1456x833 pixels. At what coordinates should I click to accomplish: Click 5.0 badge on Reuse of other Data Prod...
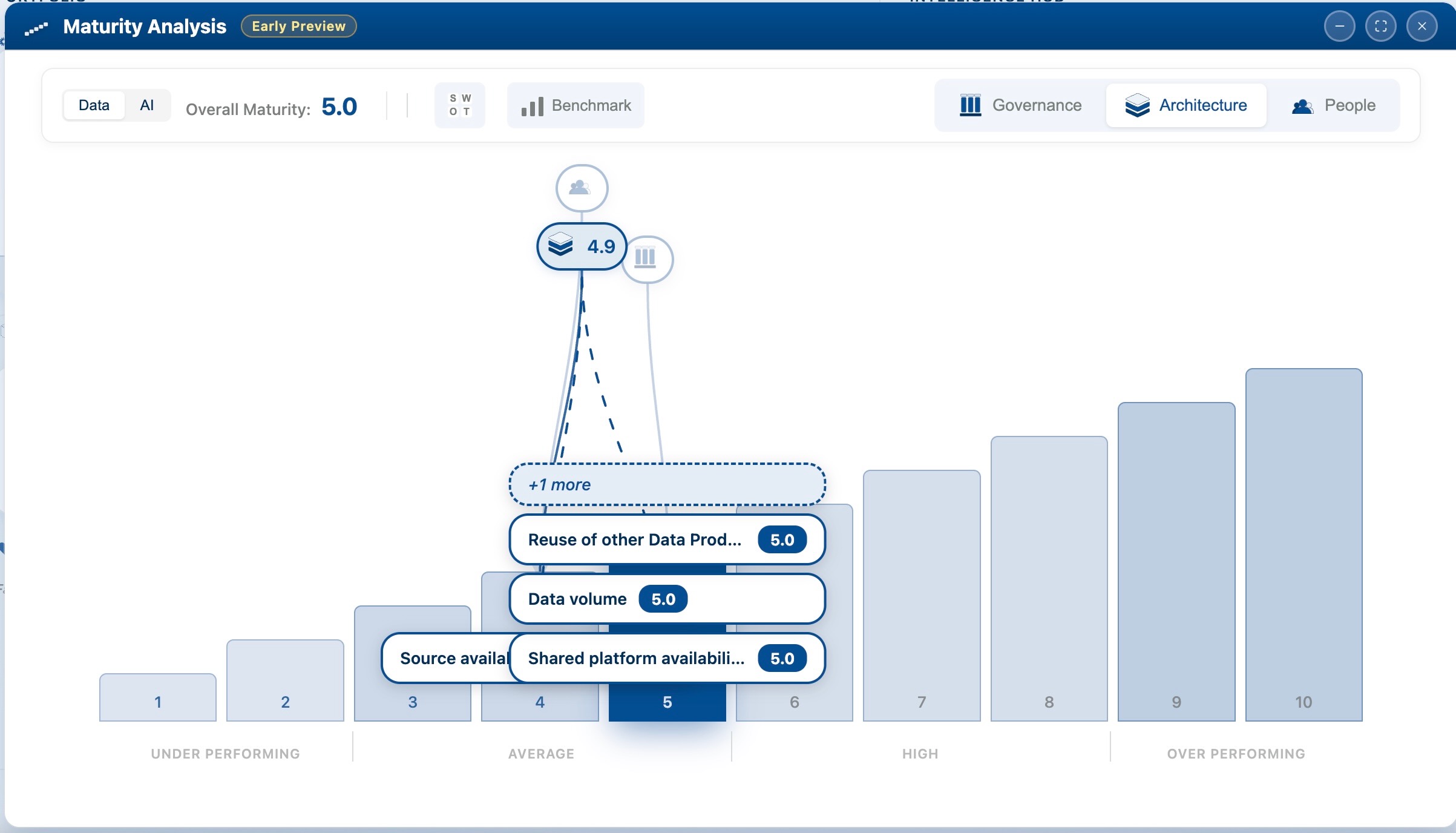pyautogui.click(x=782, y=539)
